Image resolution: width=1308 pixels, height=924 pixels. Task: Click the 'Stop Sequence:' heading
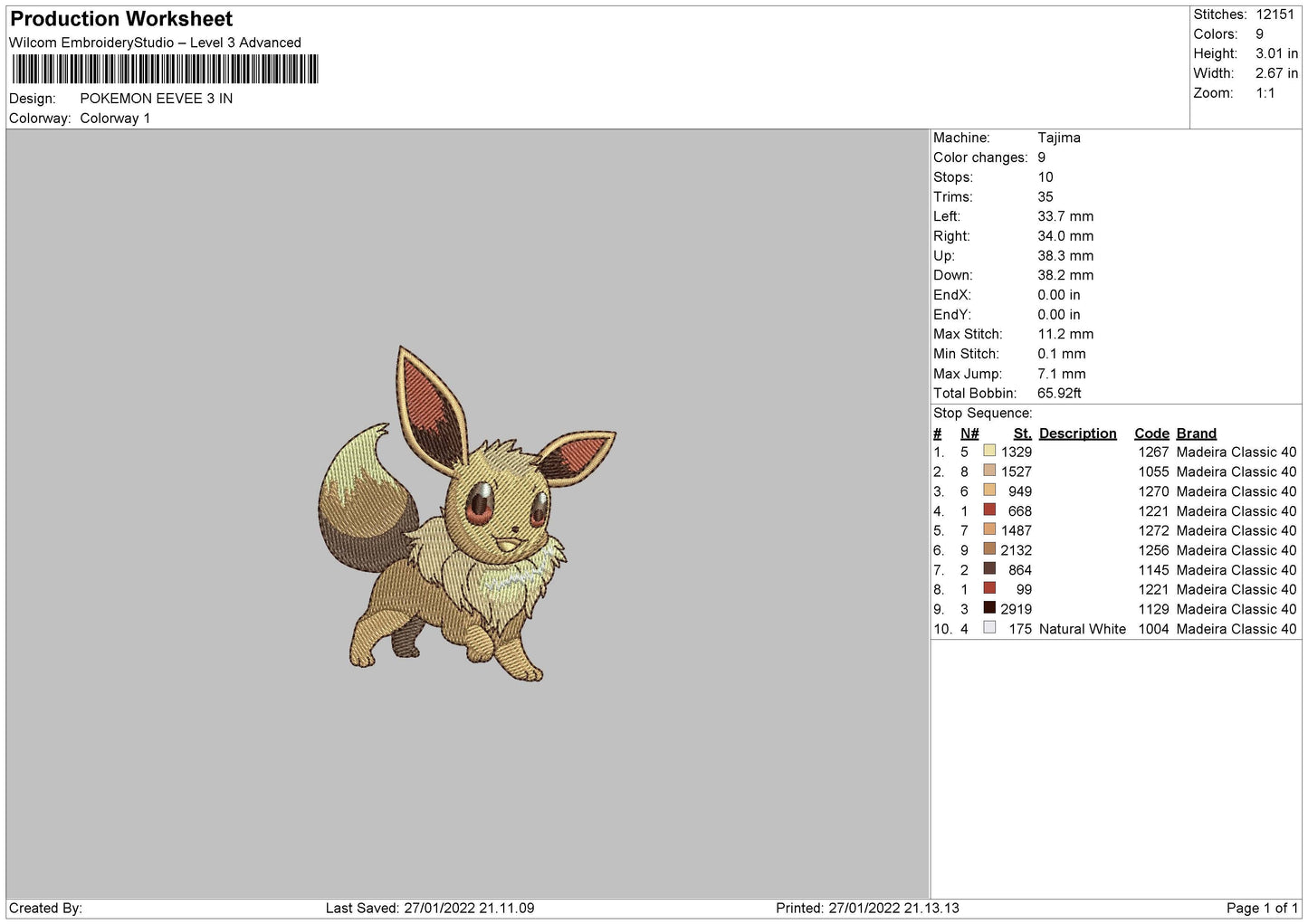(982, 414)
